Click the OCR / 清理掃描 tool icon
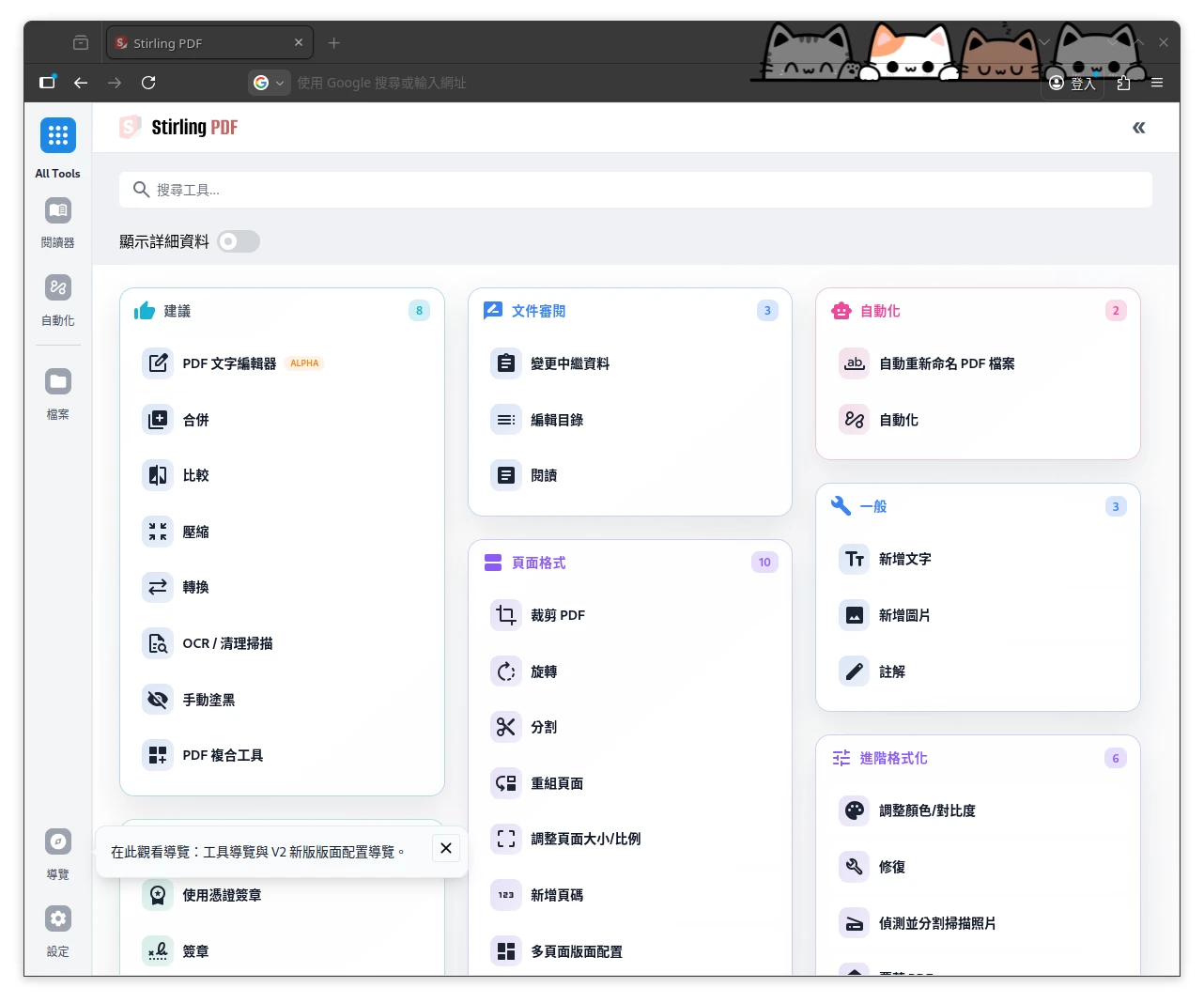The image size is (1204, 1003). pos(158,643)
